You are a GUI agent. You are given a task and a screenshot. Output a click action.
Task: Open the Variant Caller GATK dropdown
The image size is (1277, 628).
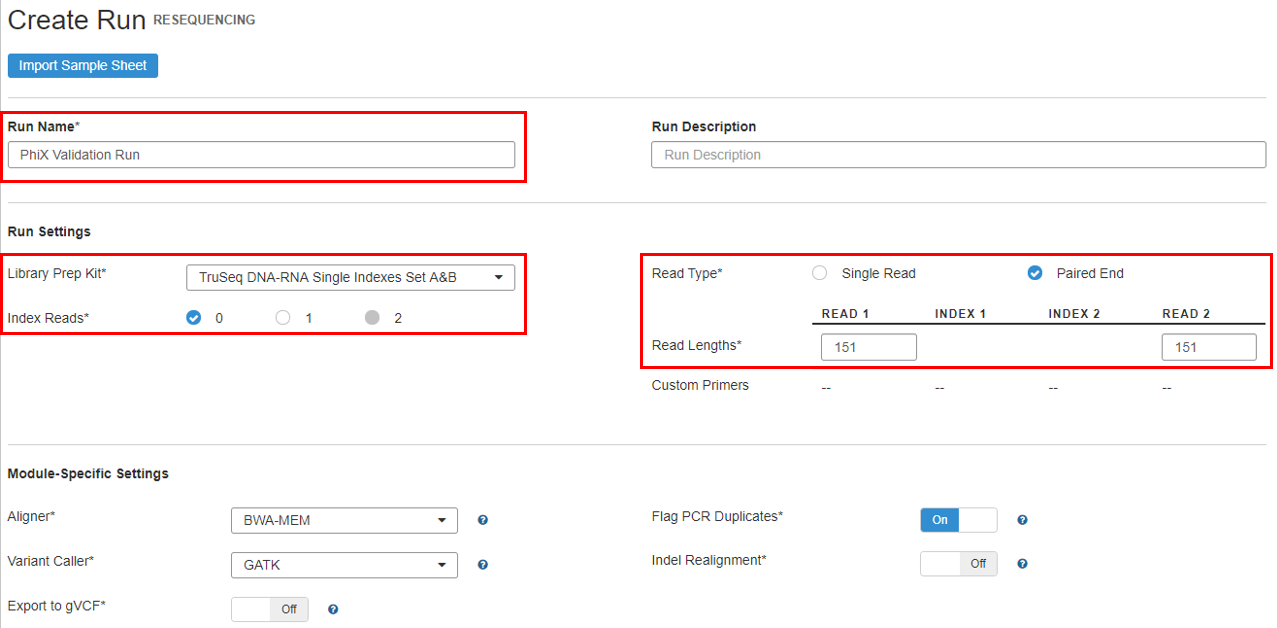(344, 565)
